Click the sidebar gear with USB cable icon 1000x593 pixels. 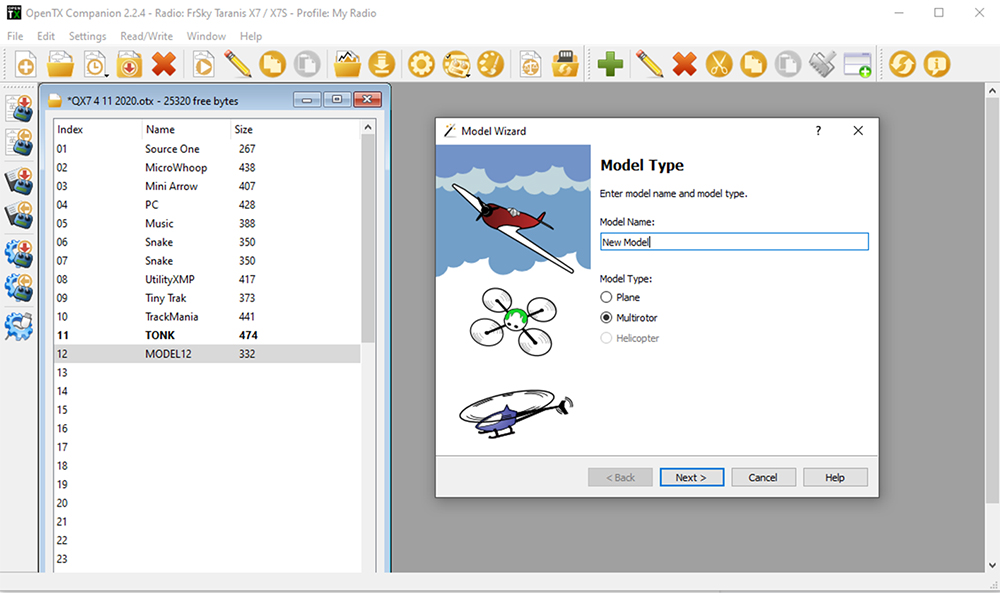(x=19, y=326)
